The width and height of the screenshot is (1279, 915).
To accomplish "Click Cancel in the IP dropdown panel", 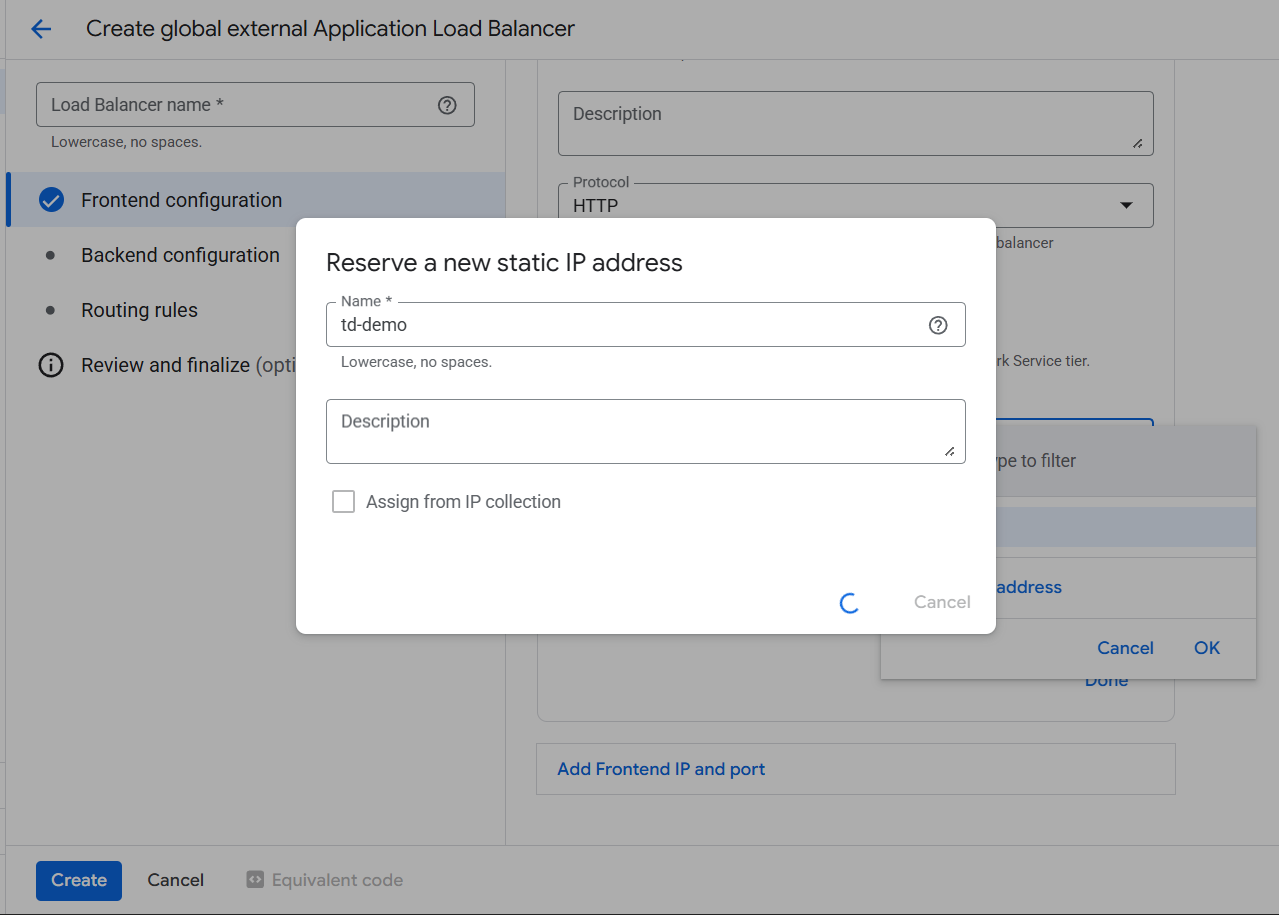I will click(1125, 648).
